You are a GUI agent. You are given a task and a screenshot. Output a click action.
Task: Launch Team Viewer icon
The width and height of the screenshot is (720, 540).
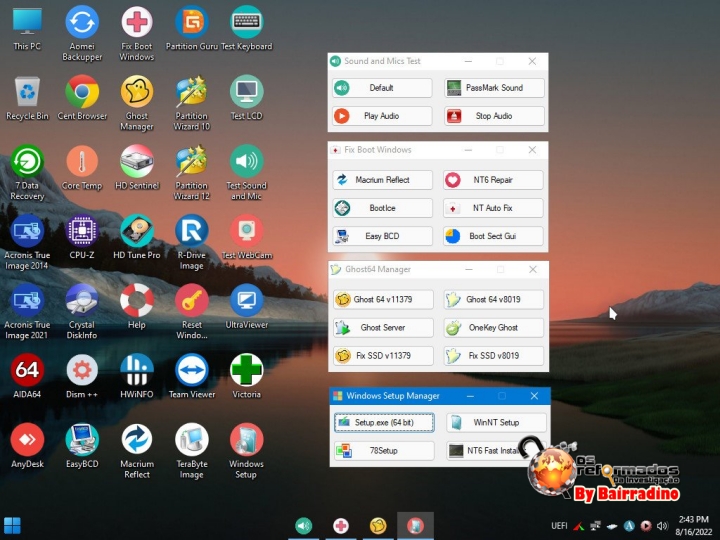click(191, 376)
